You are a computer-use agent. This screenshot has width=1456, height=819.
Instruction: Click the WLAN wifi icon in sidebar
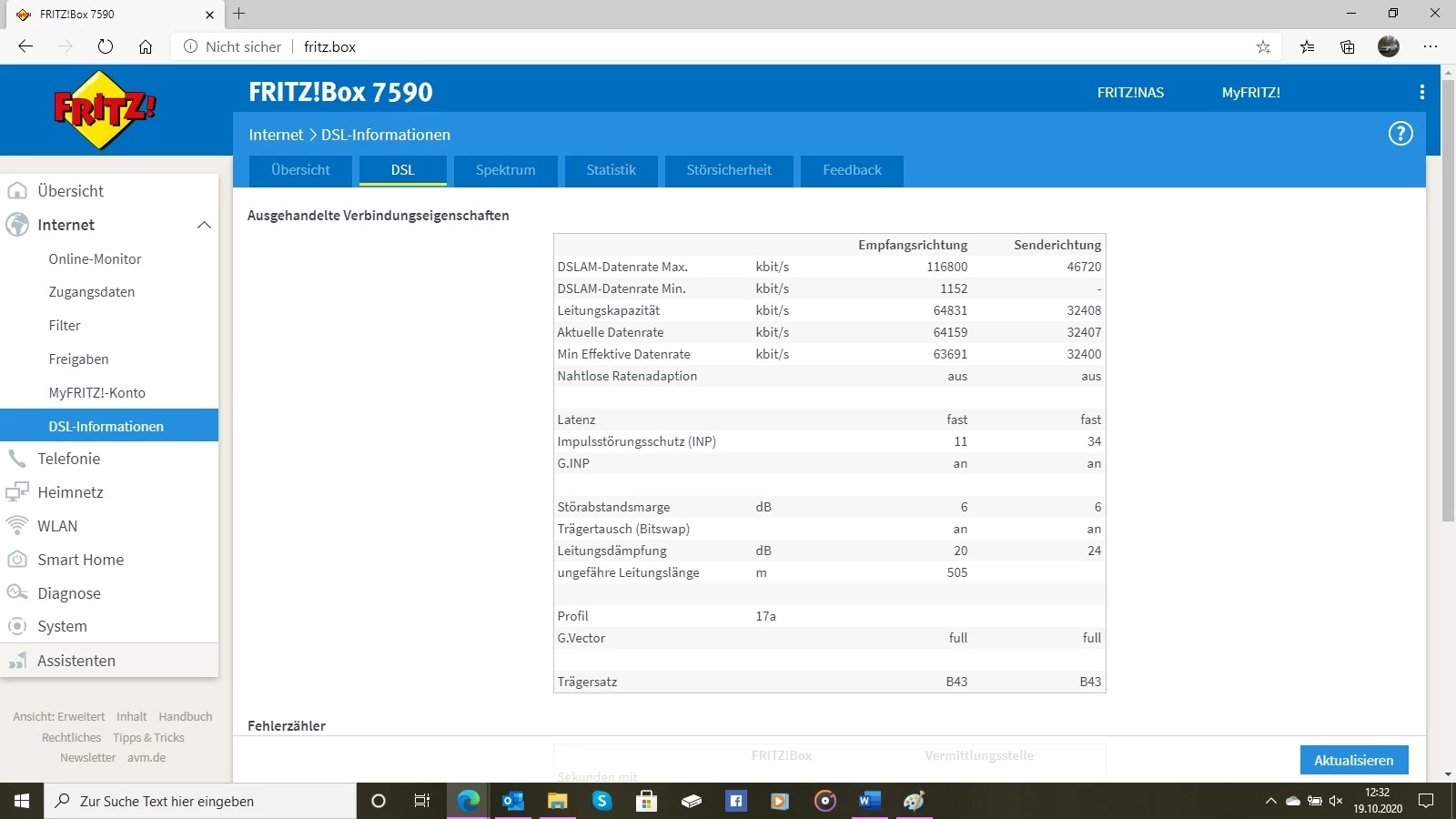[x=17, y=526]
